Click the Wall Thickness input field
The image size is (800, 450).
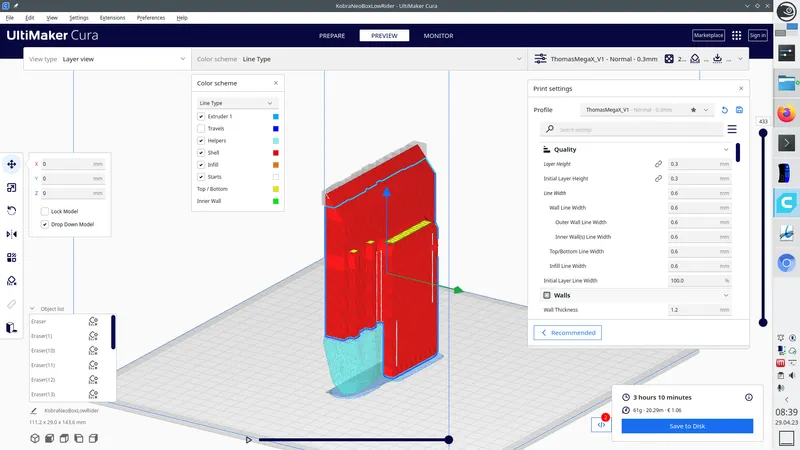691,311
